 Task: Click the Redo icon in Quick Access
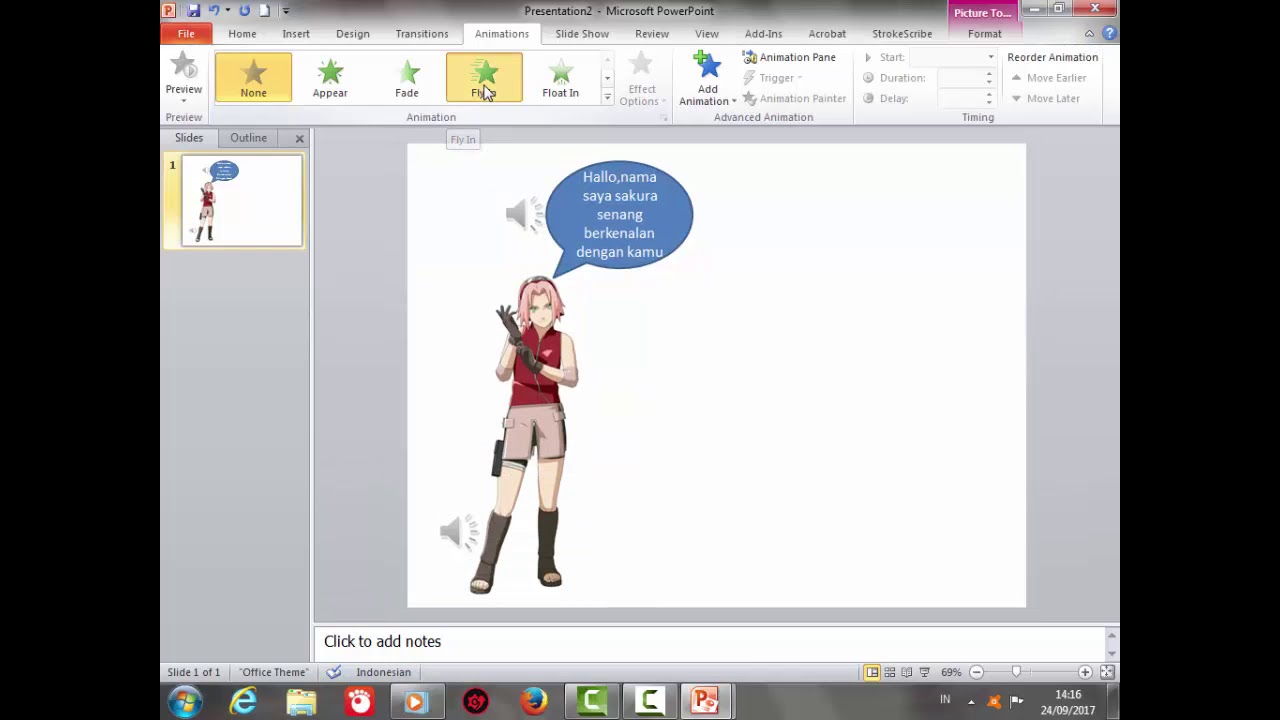click(x=244, y=11)
